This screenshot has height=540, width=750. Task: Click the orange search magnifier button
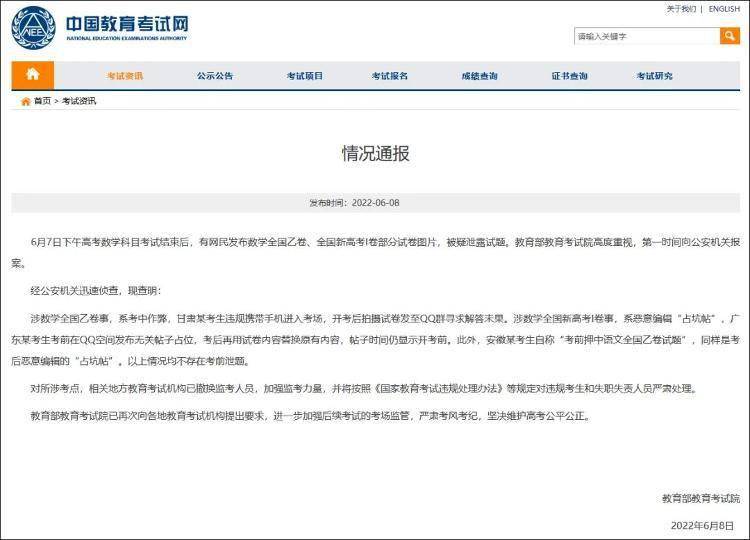(729, 36)
